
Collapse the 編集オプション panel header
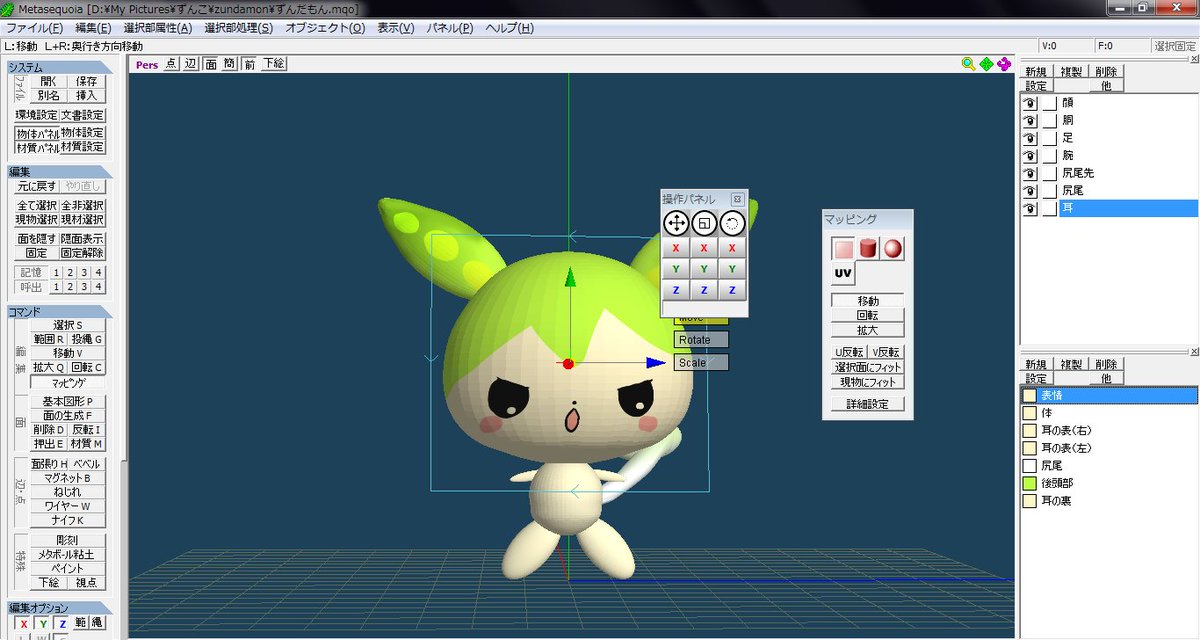[x=60, y=608]
